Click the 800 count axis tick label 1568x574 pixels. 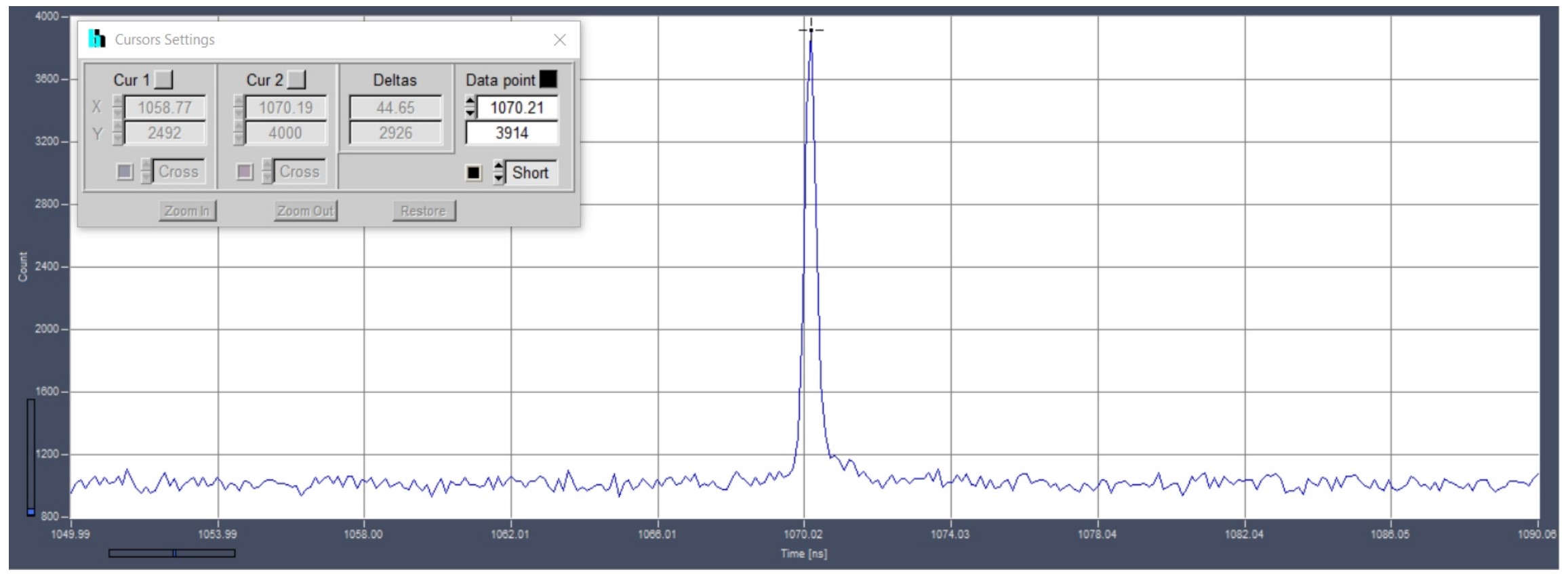pos(49,516)
